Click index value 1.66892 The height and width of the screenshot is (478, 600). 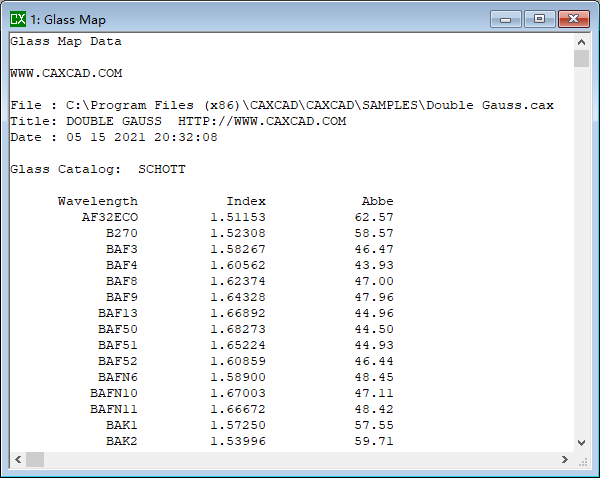coord(238,313)
